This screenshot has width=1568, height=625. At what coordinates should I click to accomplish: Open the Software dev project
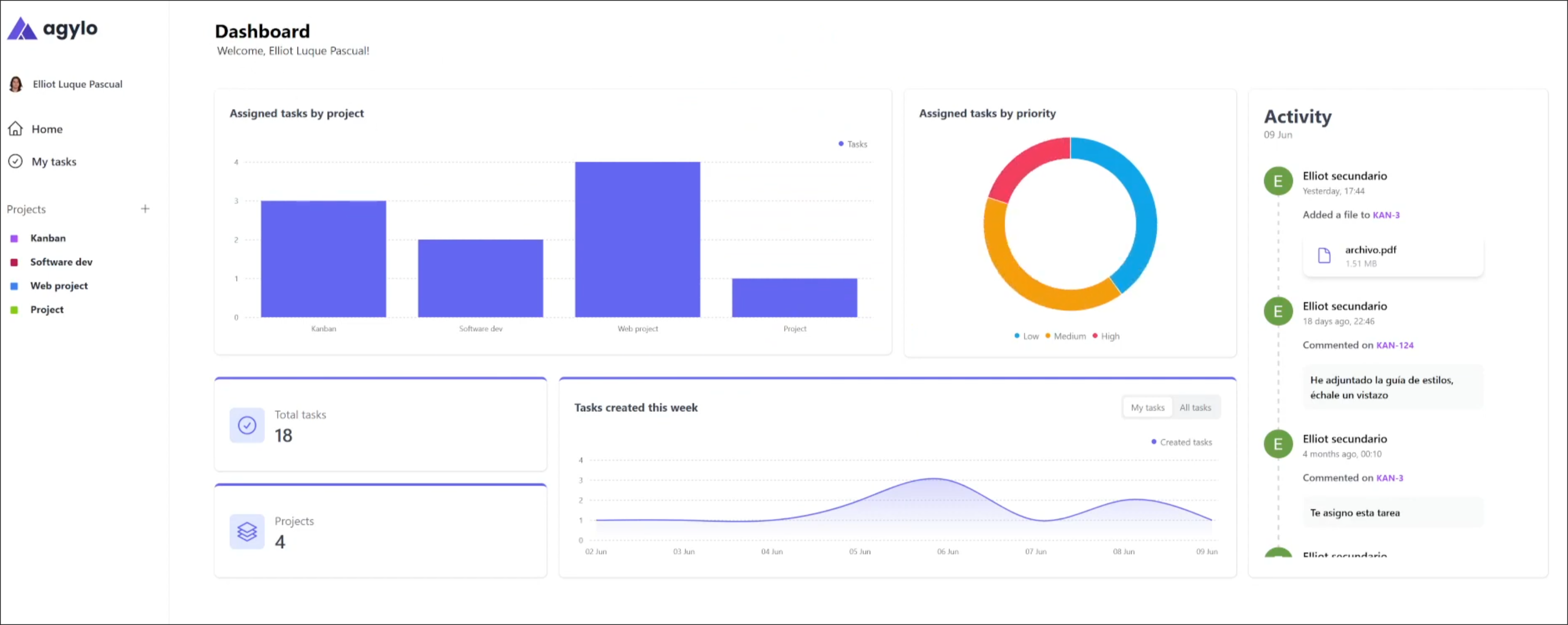click(x=61, y=261)
